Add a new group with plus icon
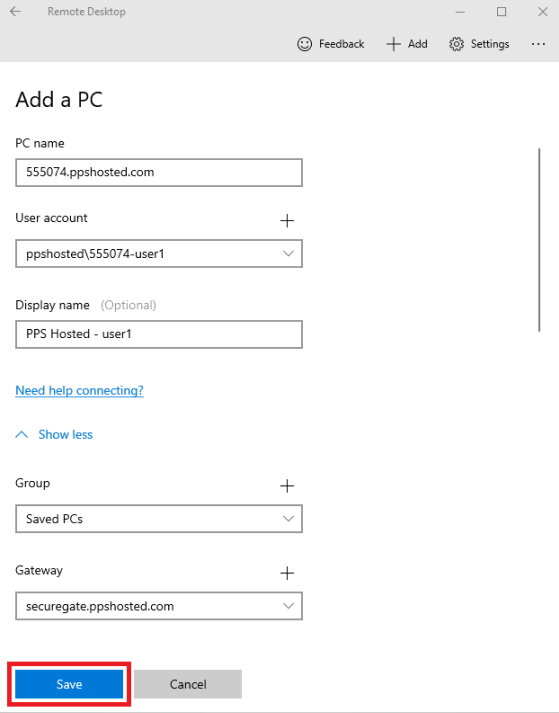 (287, 486)
